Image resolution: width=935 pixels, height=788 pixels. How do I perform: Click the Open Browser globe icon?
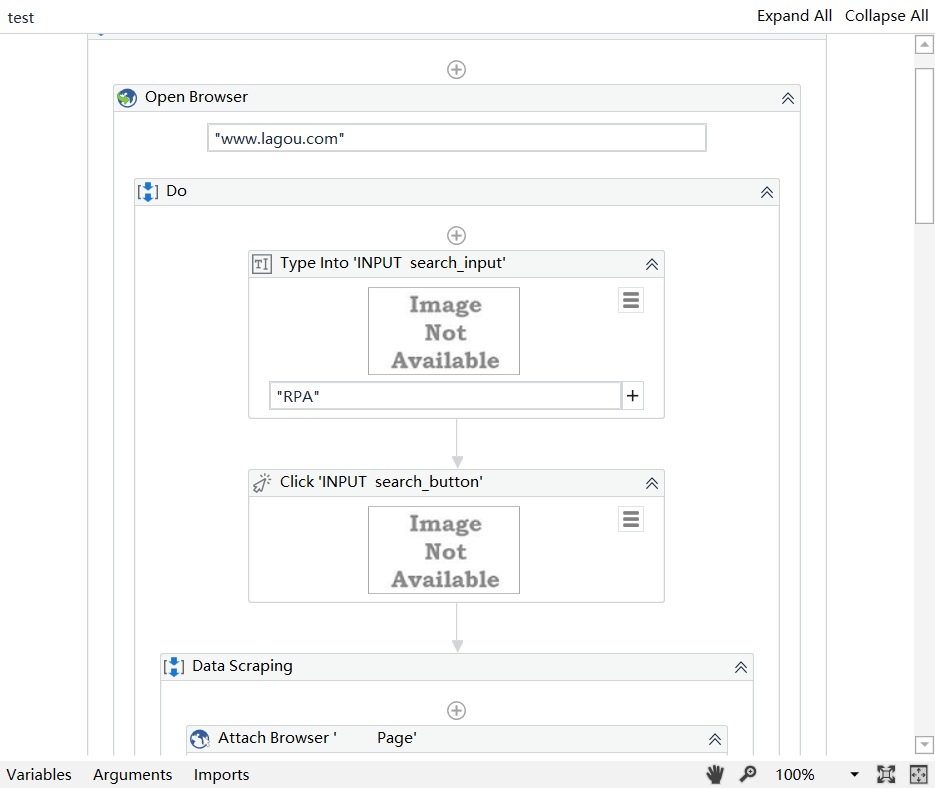coord(127,97)
